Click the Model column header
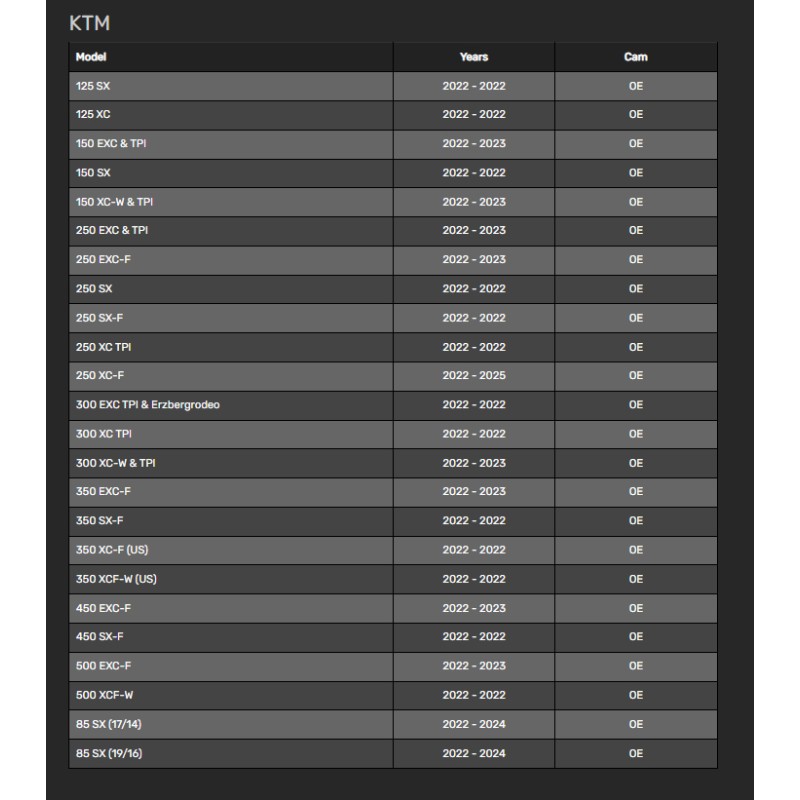Screen dimensions: 800x800 pyautogui.click(x=91, y=57)
